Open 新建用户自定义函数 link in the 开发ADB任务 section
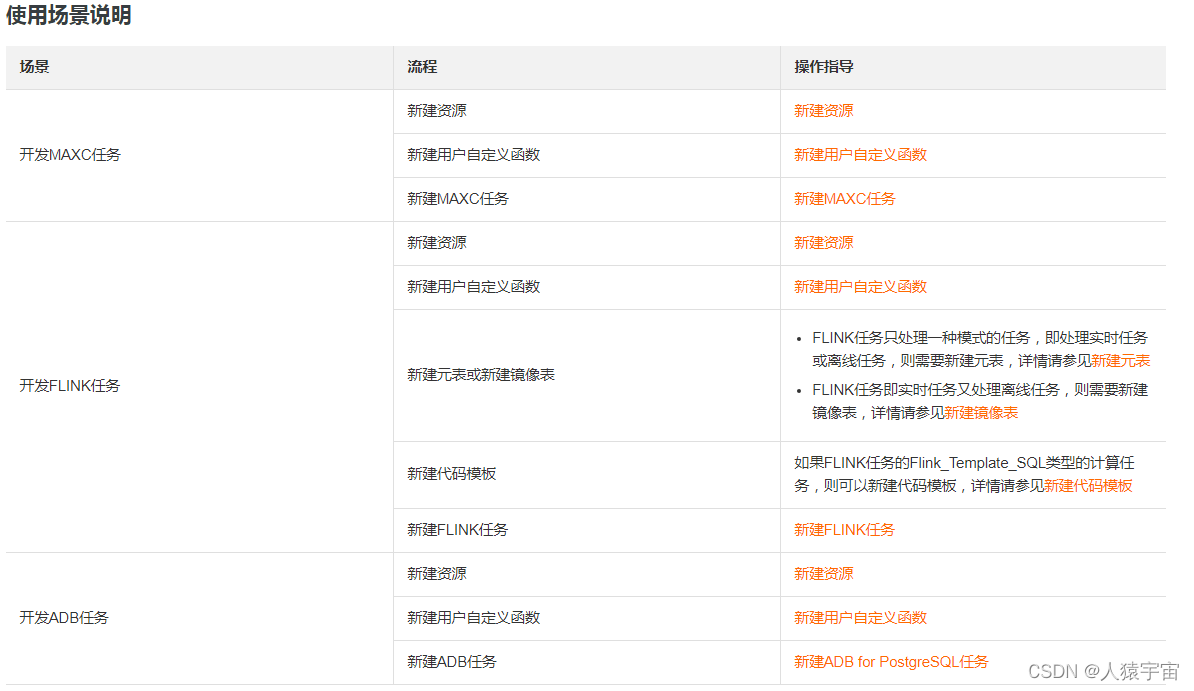1194x691 pixels. point(860,618)
